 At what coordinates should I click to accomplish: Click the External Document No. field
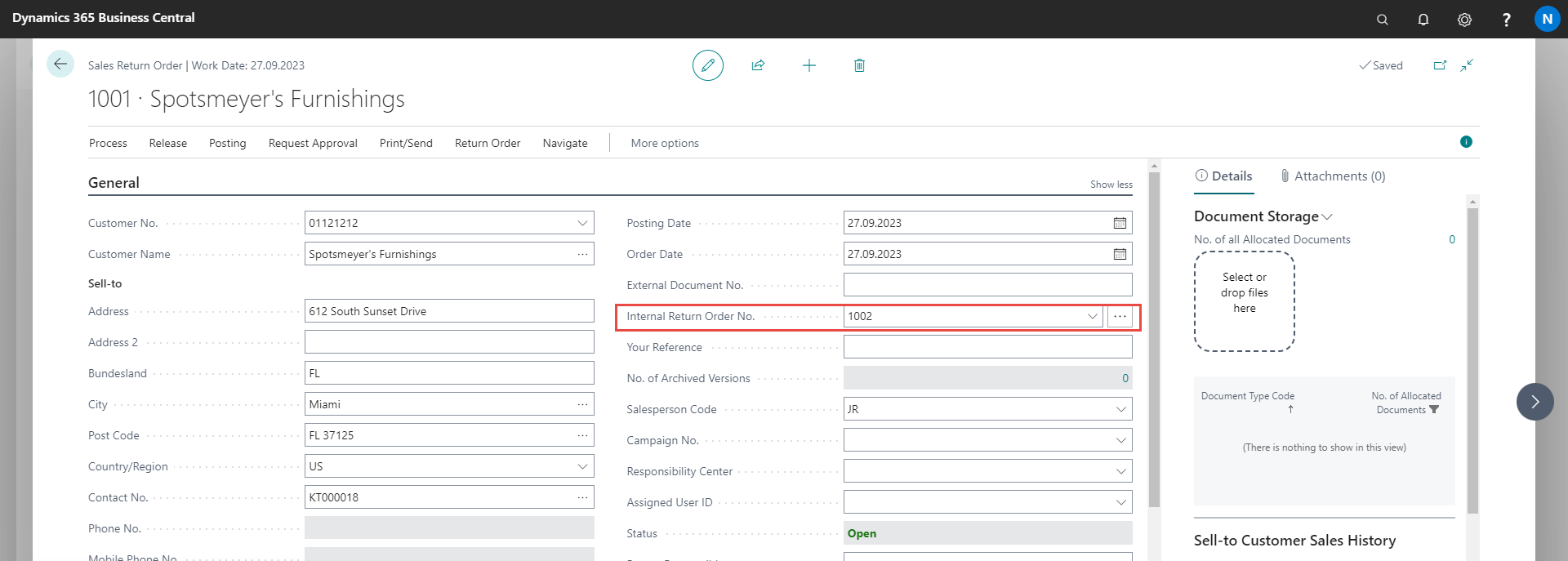coord(988,285)
